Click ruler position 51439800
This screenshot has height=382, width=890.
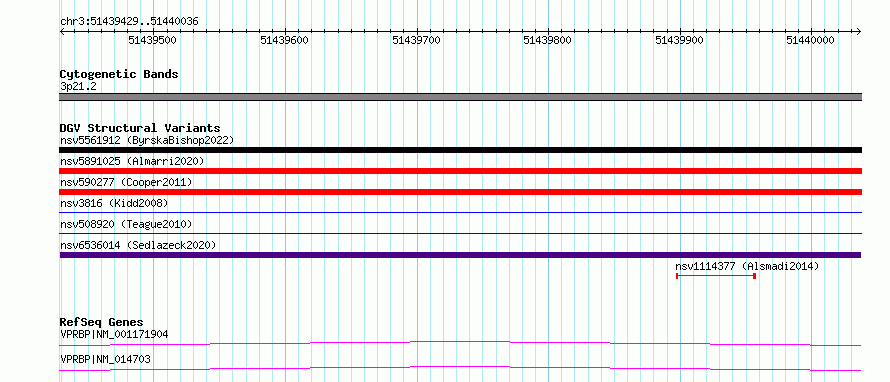click(548, 40)
